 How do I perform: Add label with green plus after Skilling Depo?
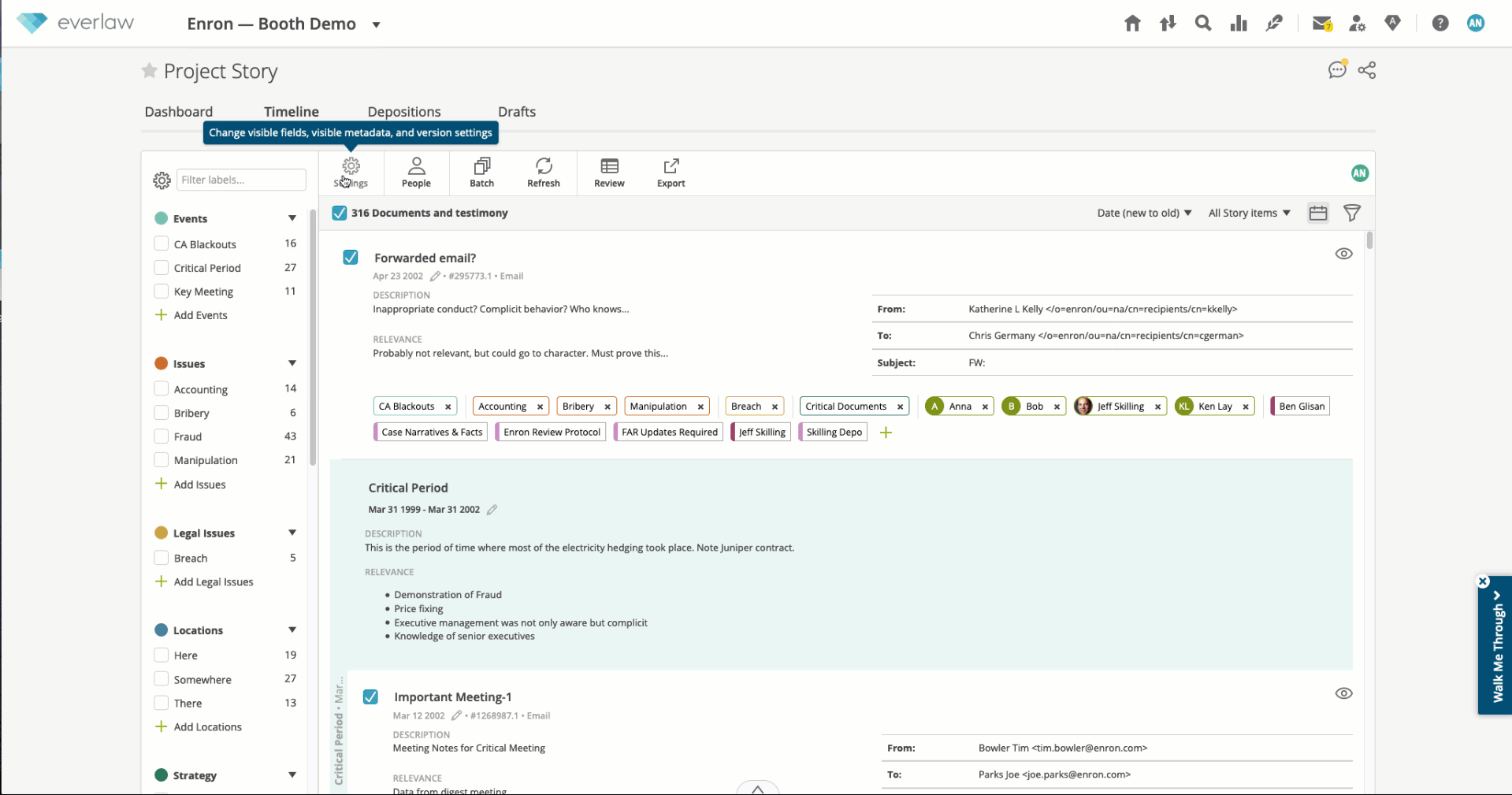click(886, 433)
